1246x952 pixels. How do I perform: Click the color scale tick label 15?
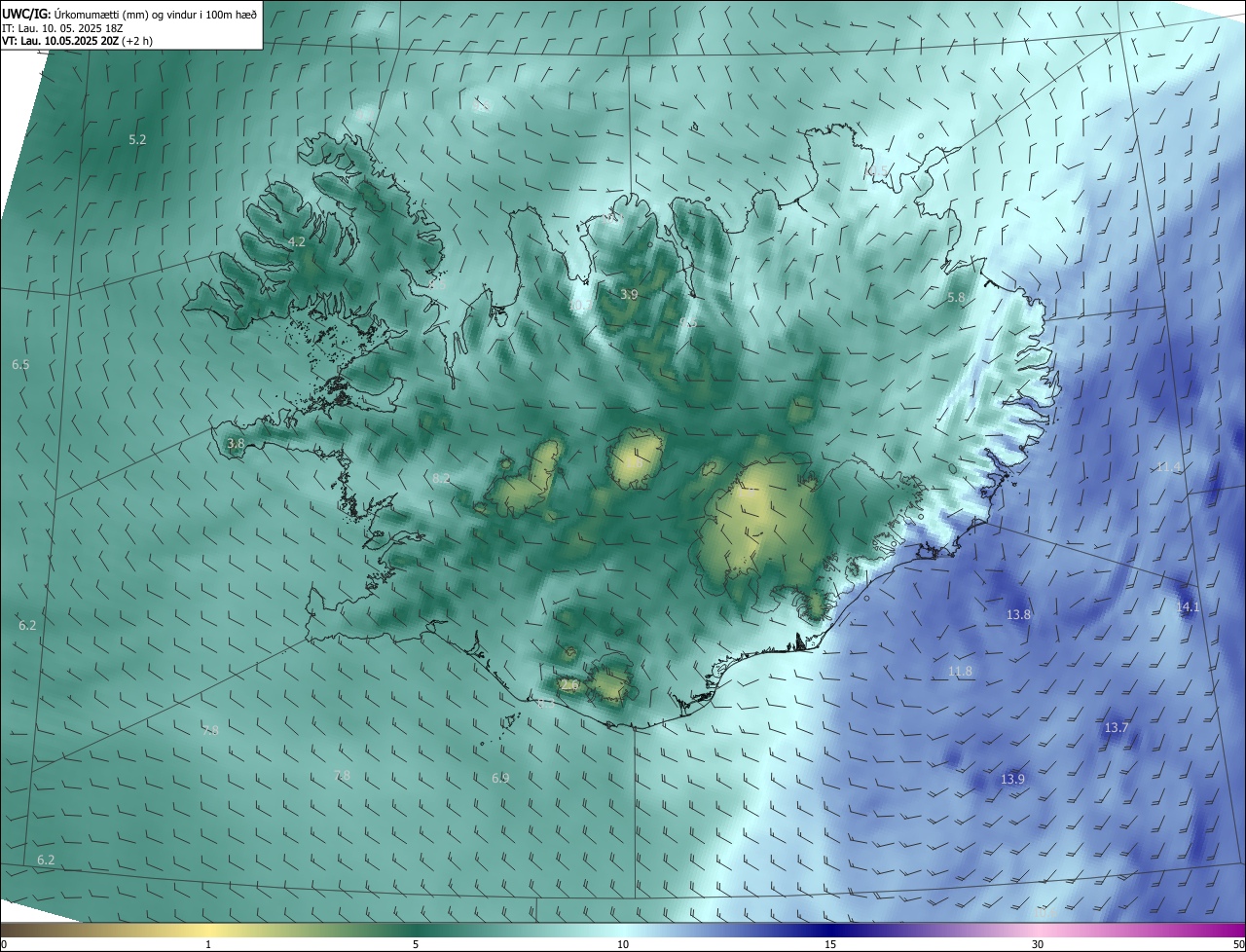tap(830, 944)
